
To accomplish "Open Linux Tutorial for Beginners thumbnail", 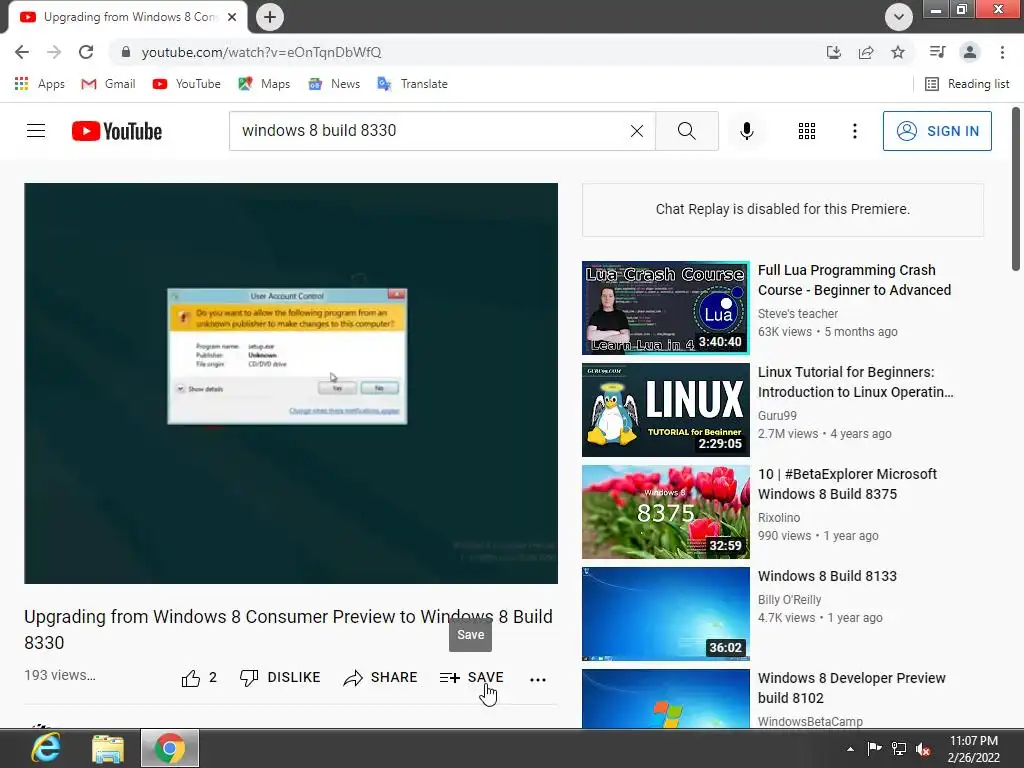I will click(x=665, y=409).
